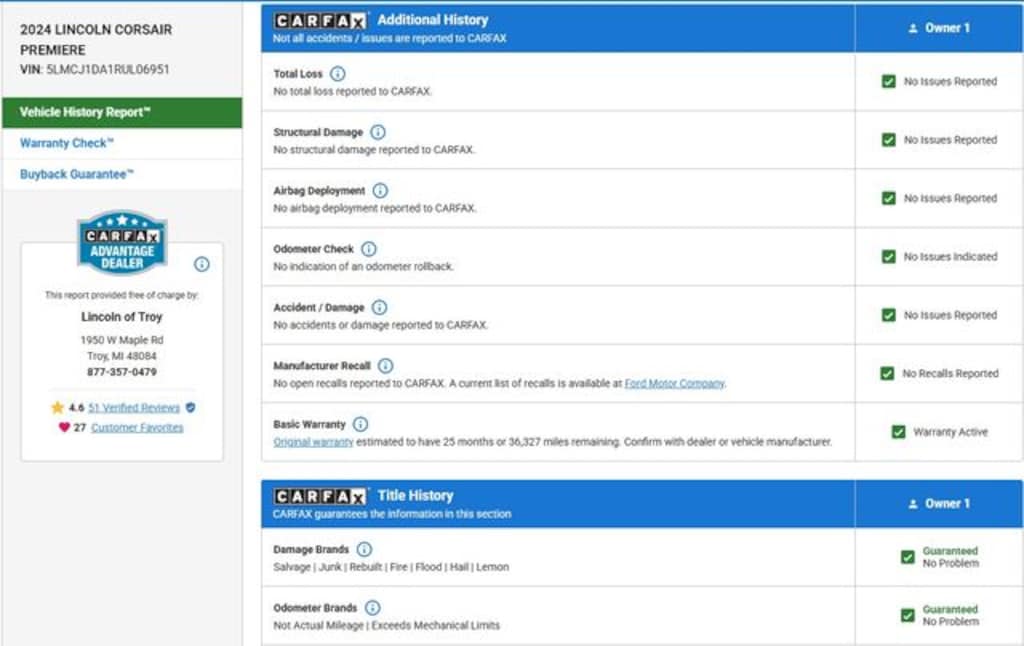This screenshot has height=646, width=1024.
Task: Show Odometer Check info tooltip icon
Action: tap(369, 249)
